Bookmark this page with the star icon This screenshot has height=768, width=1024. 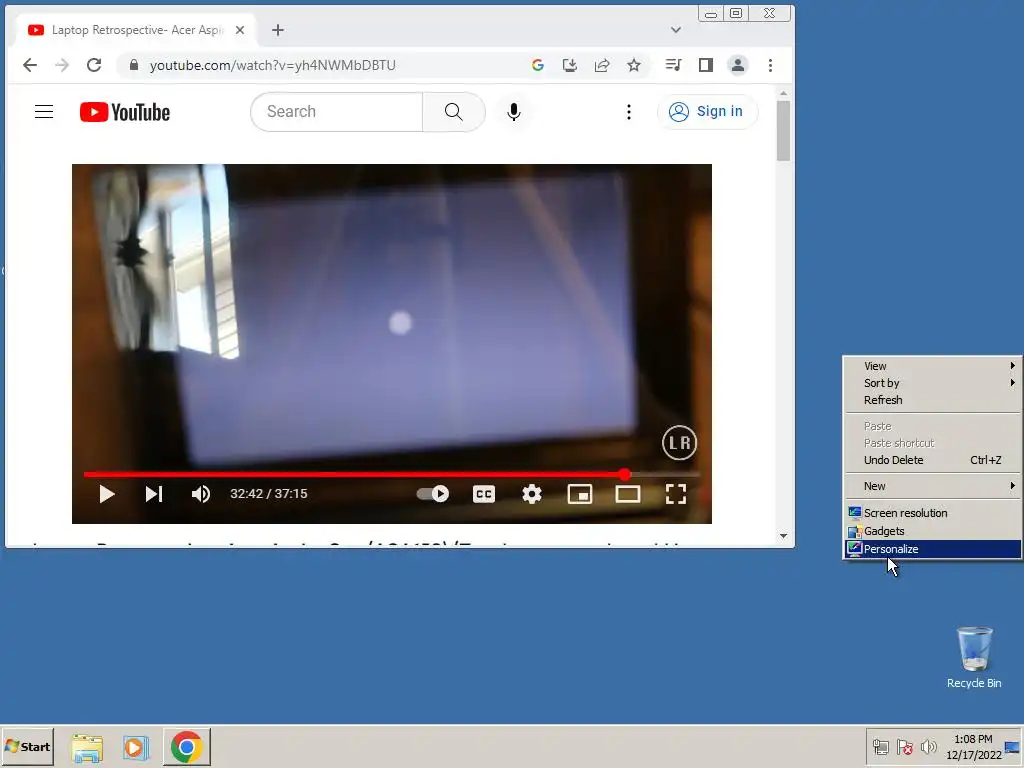tap(633, 65)
